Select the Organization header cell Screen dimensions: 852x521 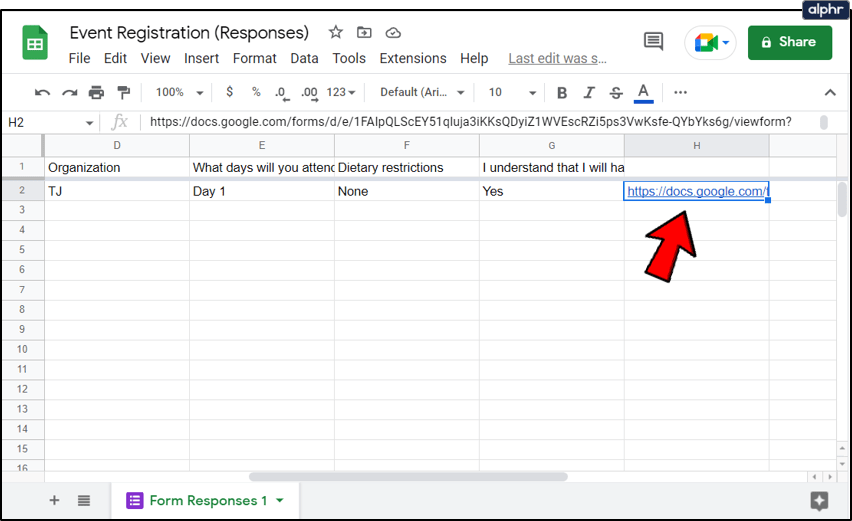(x=117, y=167)
